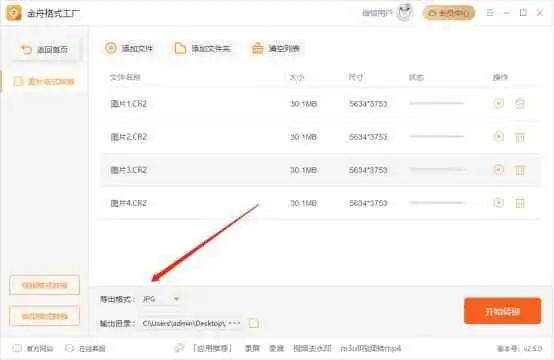This screenshot has width=554, height=360.
Task: Go back using 返回首页 button
Action: (45, 49)
